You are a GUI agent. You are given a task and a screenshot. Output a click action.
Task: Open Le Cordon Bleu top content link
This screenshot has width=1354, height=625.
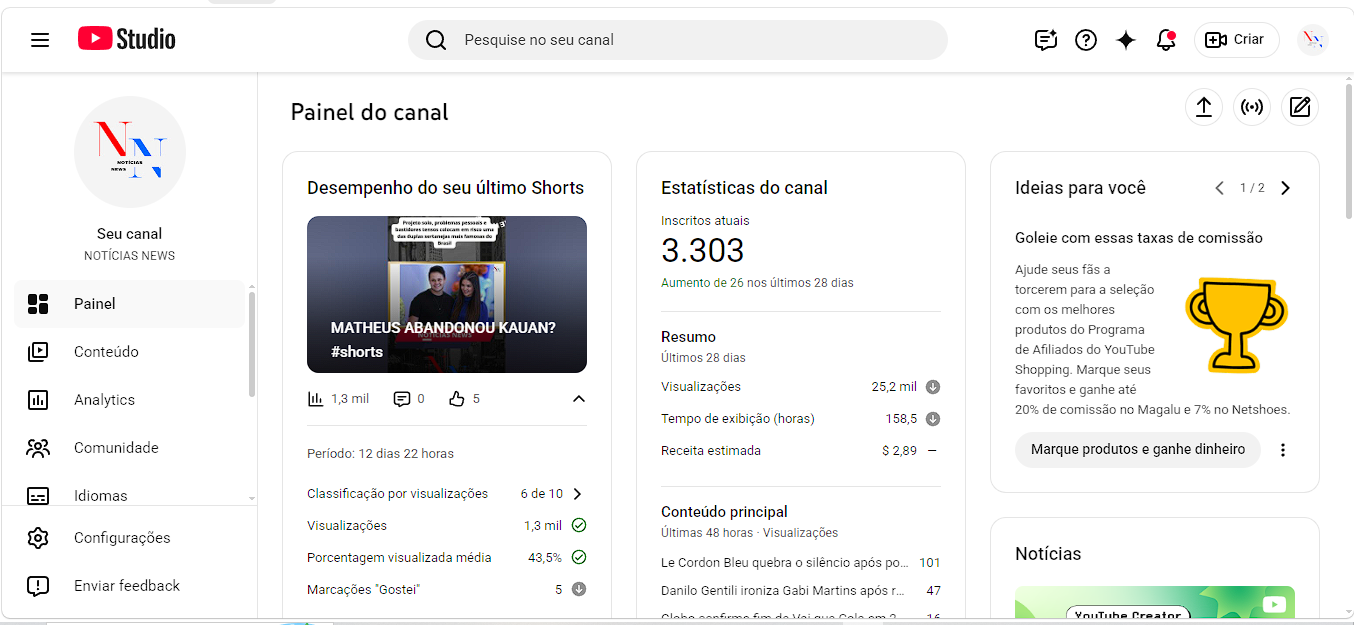[x=785, y=563]
